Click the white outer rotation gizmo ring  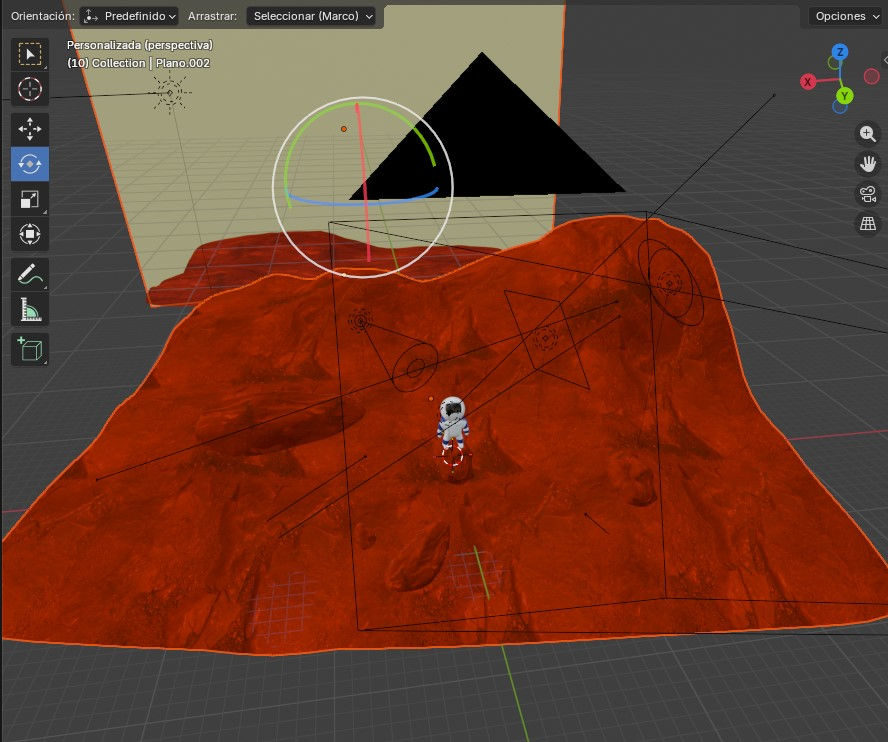coord(362,97)
